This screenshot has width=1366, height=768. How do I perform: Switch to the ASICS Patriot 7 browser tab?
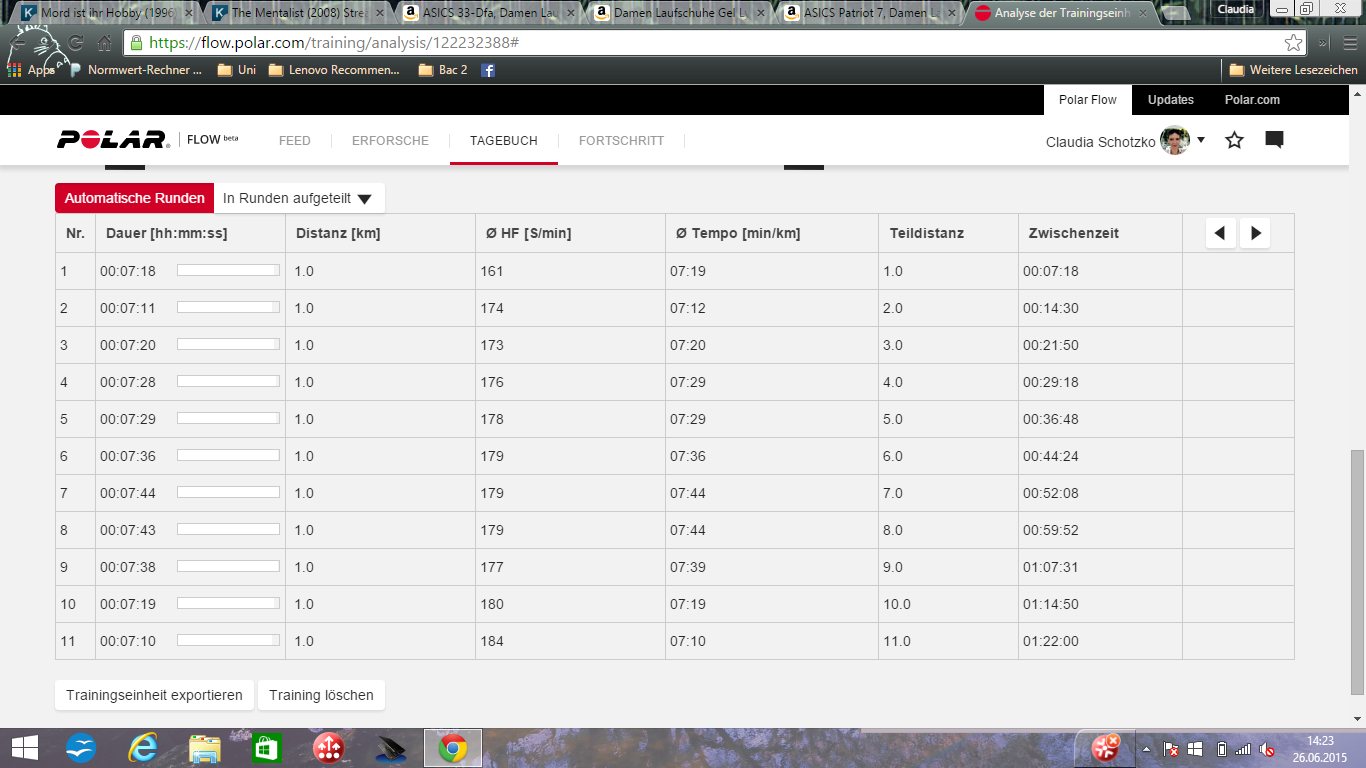tap(862, 13)
